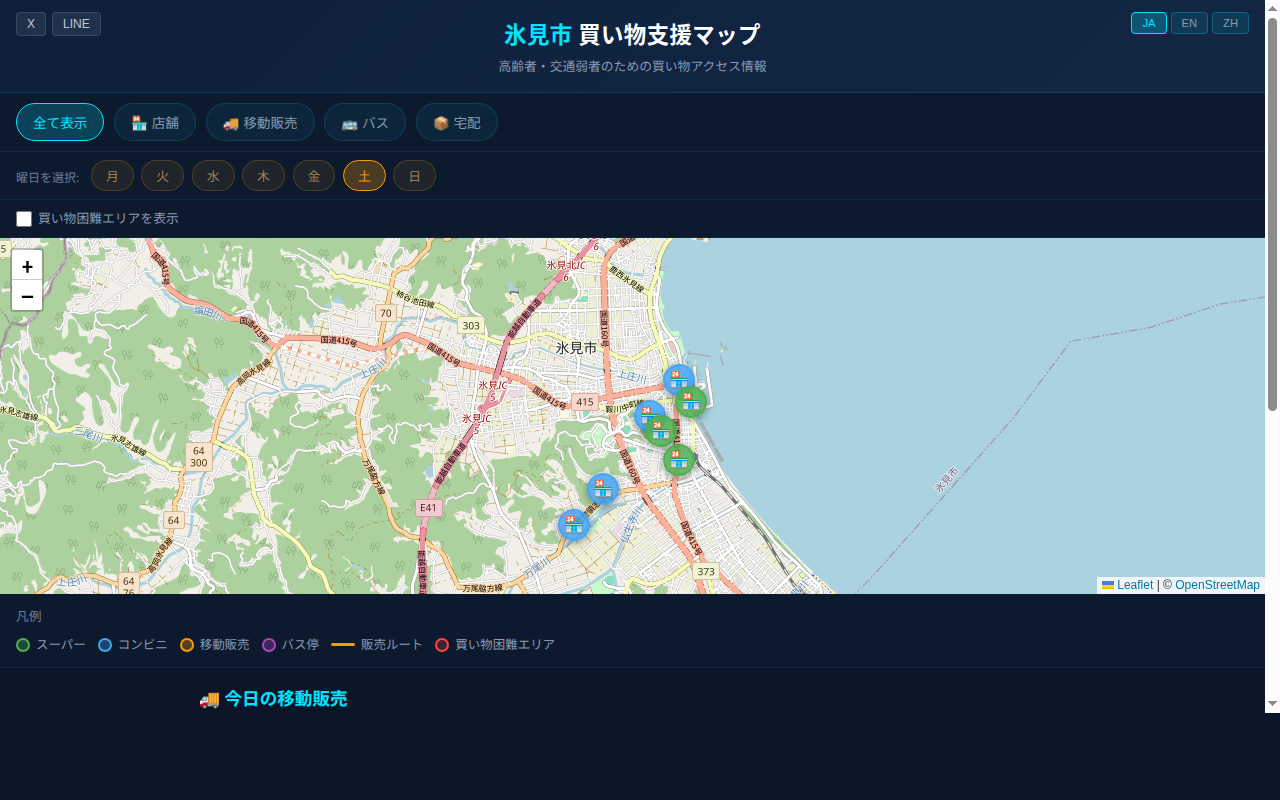
Task: Share via the LINE button
Action: 76,24
